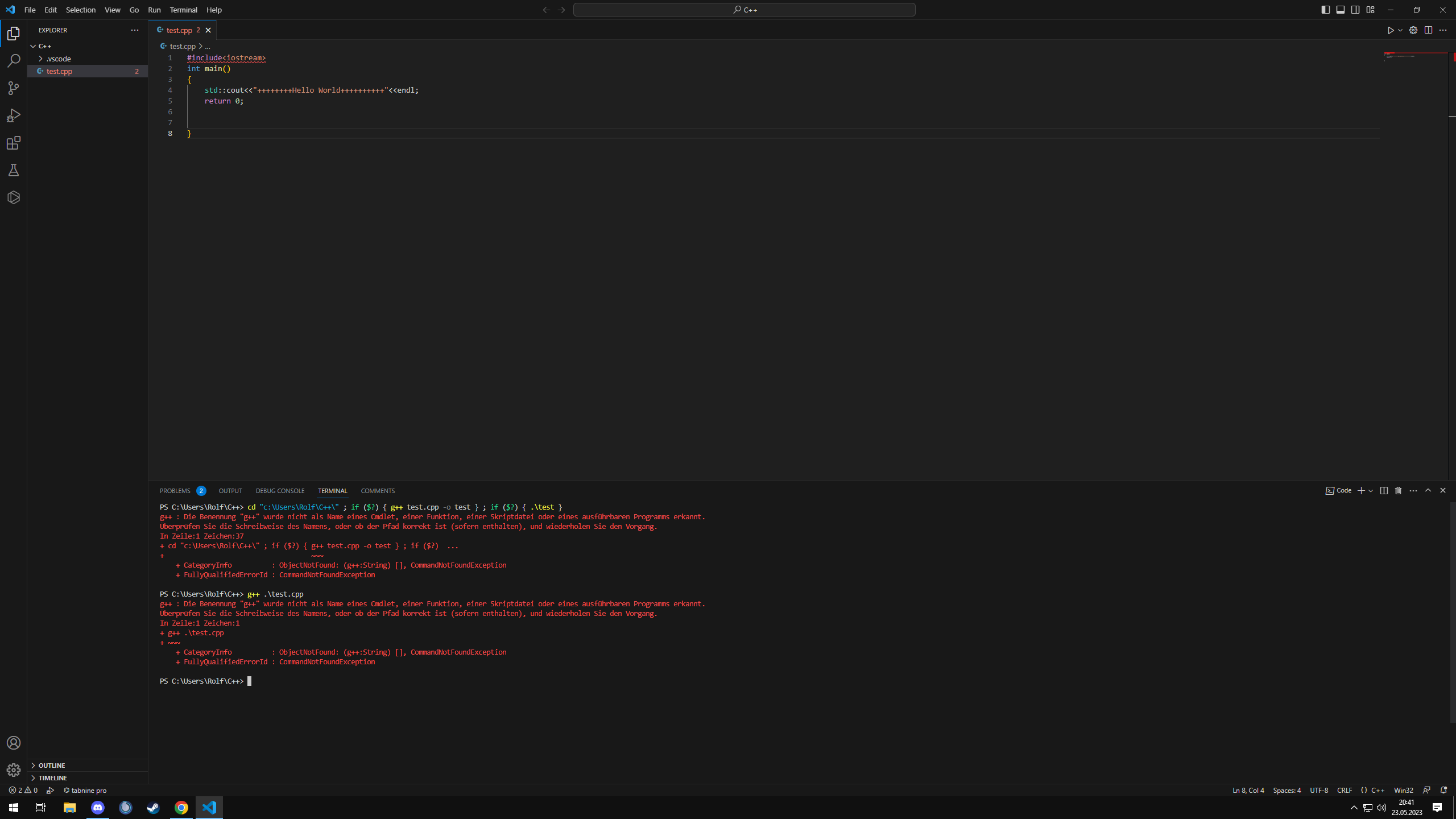The image size is (1456, 819).
Task: Open errors and warnings in status bar
Action: tap(23, 790)
